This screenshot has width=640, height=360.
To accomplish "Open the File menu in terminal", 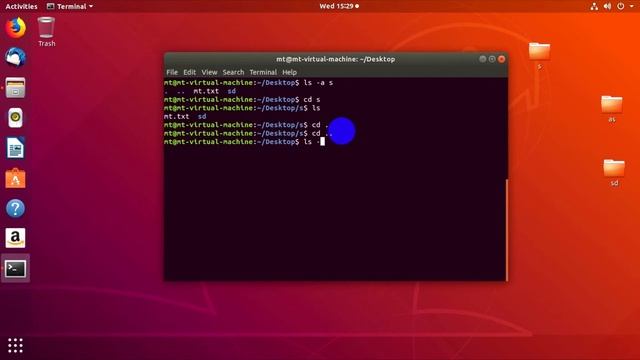I will coord(172,72).
